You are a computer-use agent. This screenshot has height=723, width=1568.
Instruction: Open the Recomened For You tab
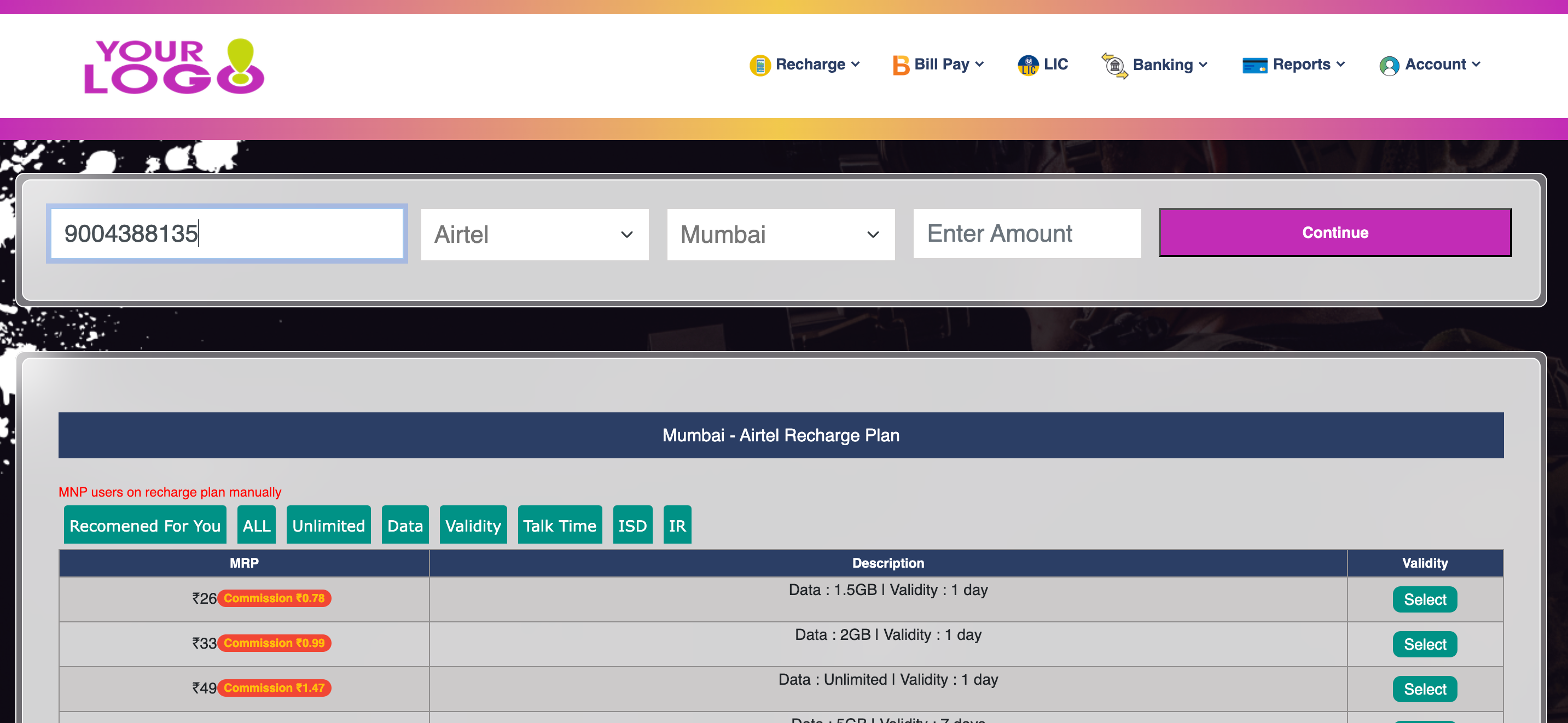point(145,525)
